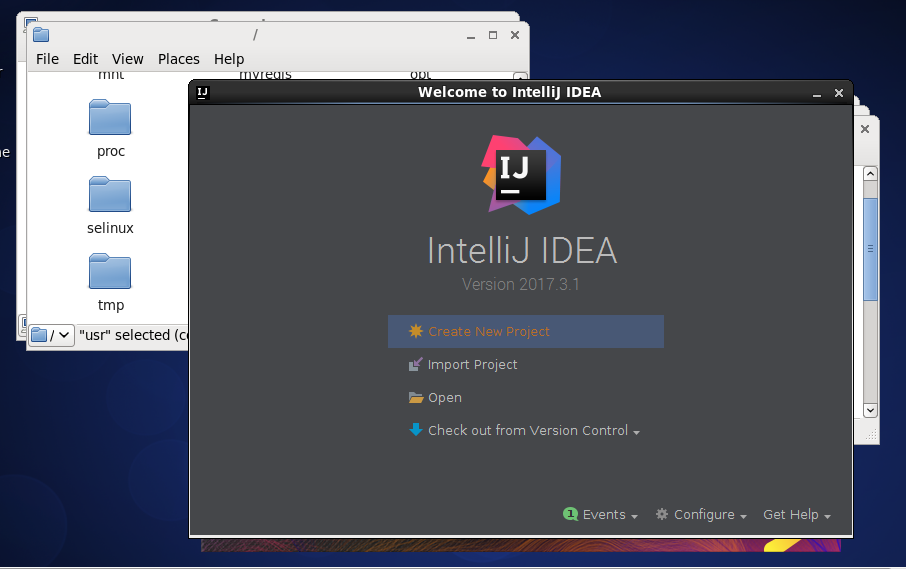Click the Configure gear icon
This screenshot has width=906, height=569.
click(662, 514)
